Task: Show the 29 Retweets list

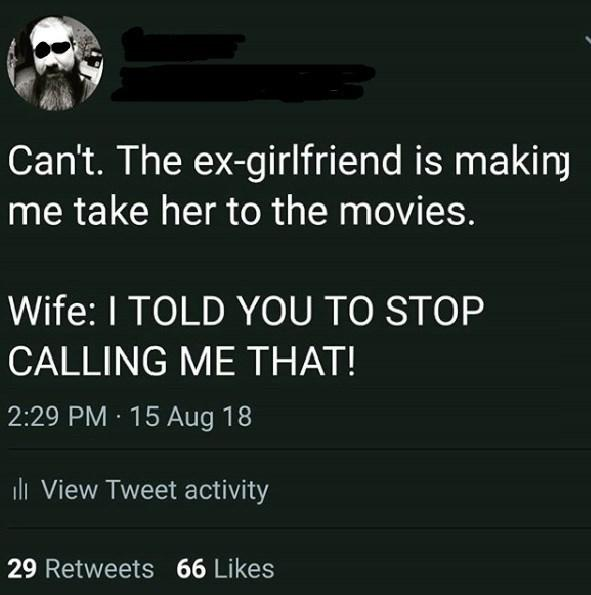Action: pos(80,569)
